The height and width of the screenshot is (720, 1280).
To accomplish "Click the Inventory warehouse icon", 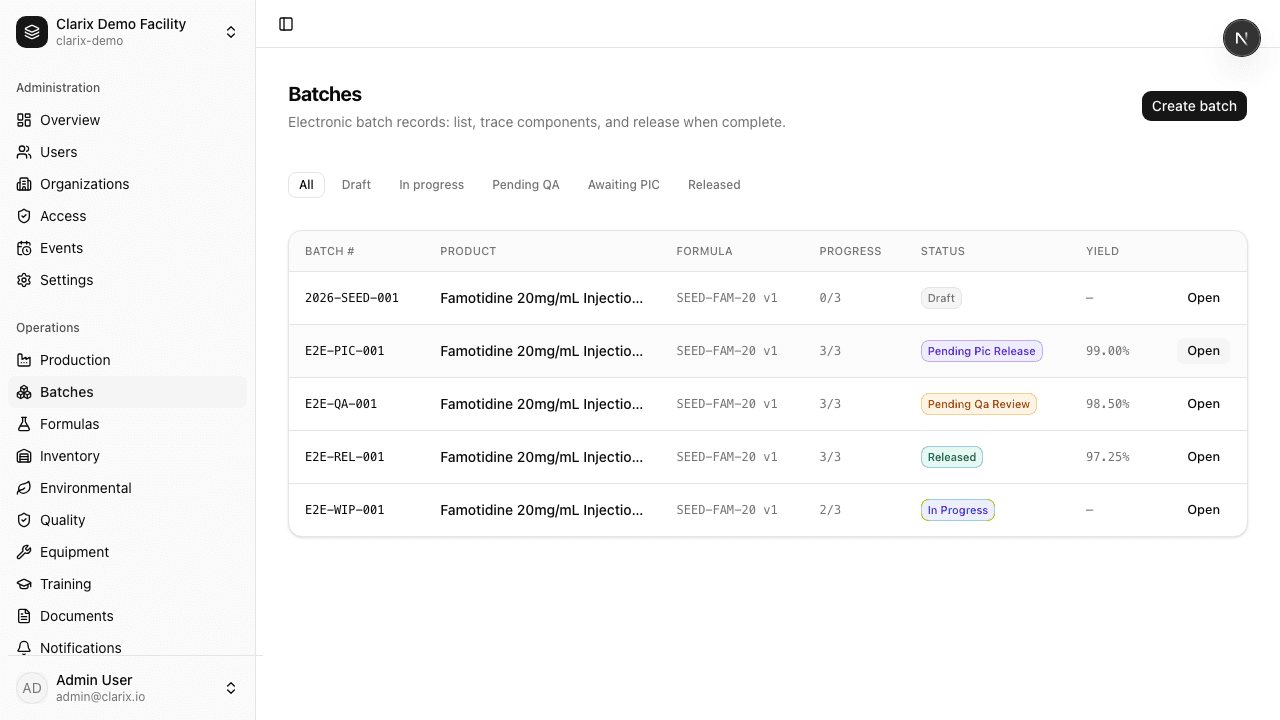I will click(x=24, y=456).
